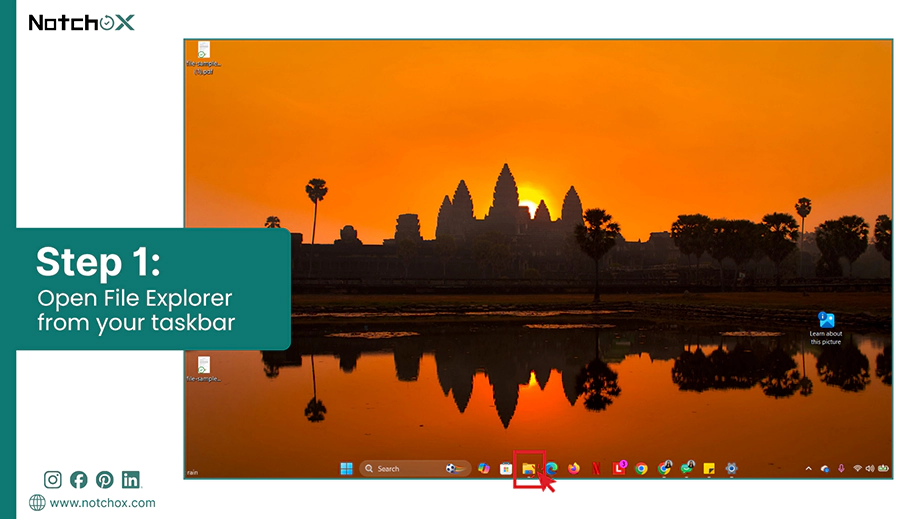The height and width of the screenshot is (519, 922).
Task: Open Netflix from the taskbar
Action: [596, 468]
